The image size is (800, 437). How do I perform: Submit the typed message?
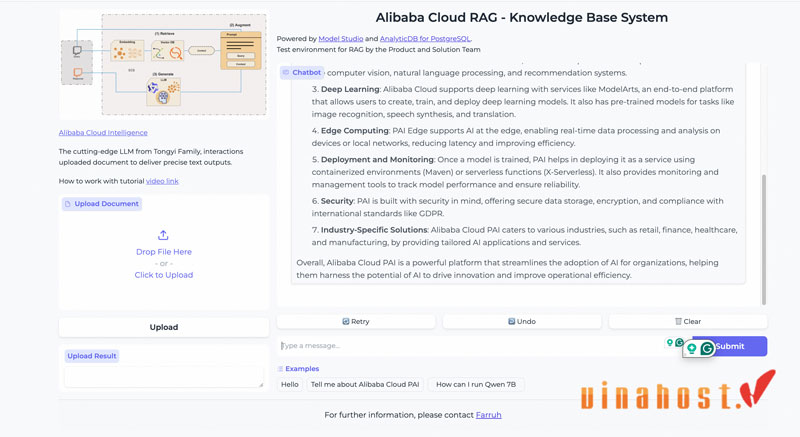coord(730,346)
